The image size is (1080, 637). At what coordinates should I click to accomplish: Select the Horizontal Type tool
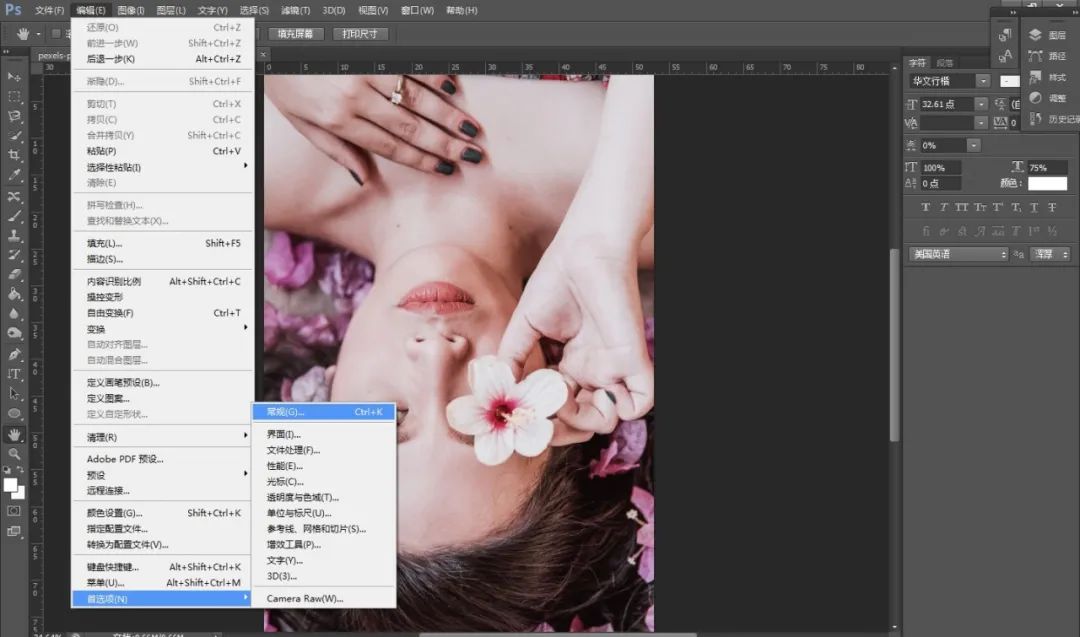click(14, 374)
